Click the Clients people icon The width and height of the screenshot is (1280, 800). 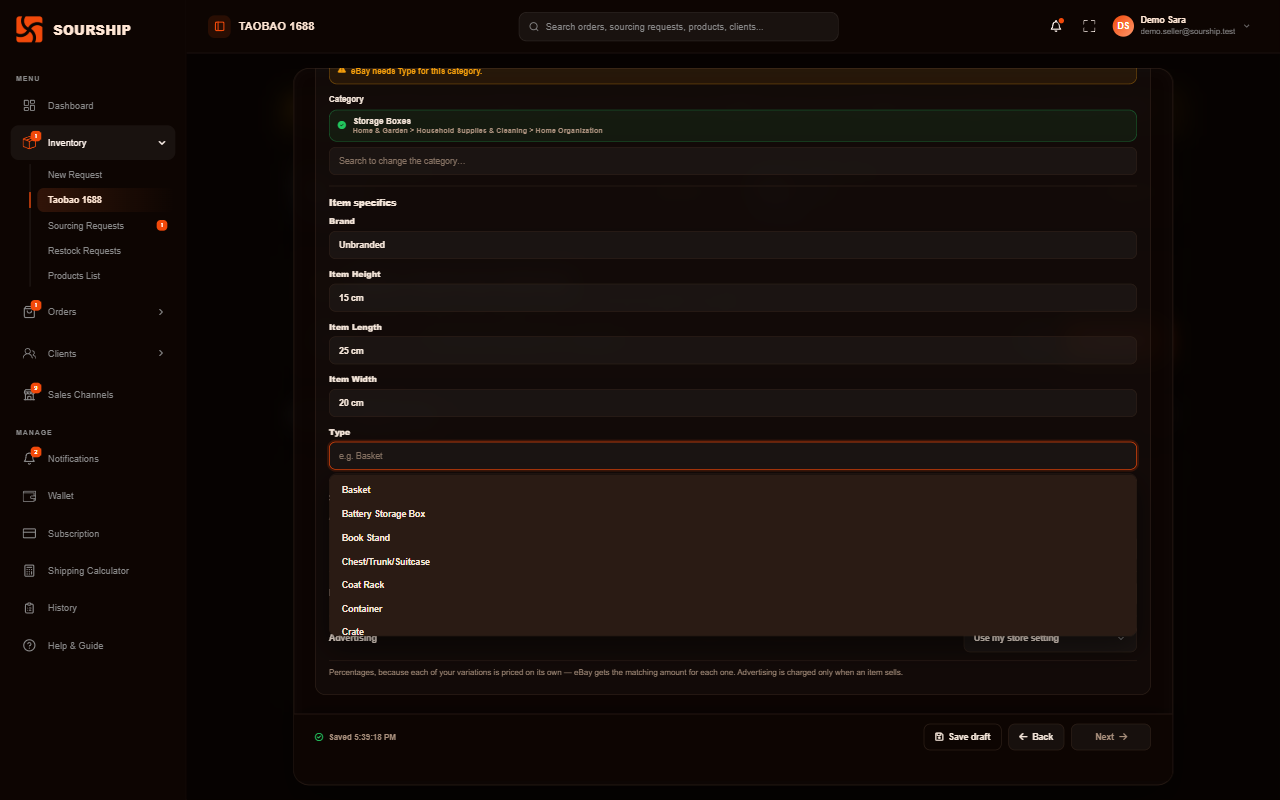[x=29, y=353]
